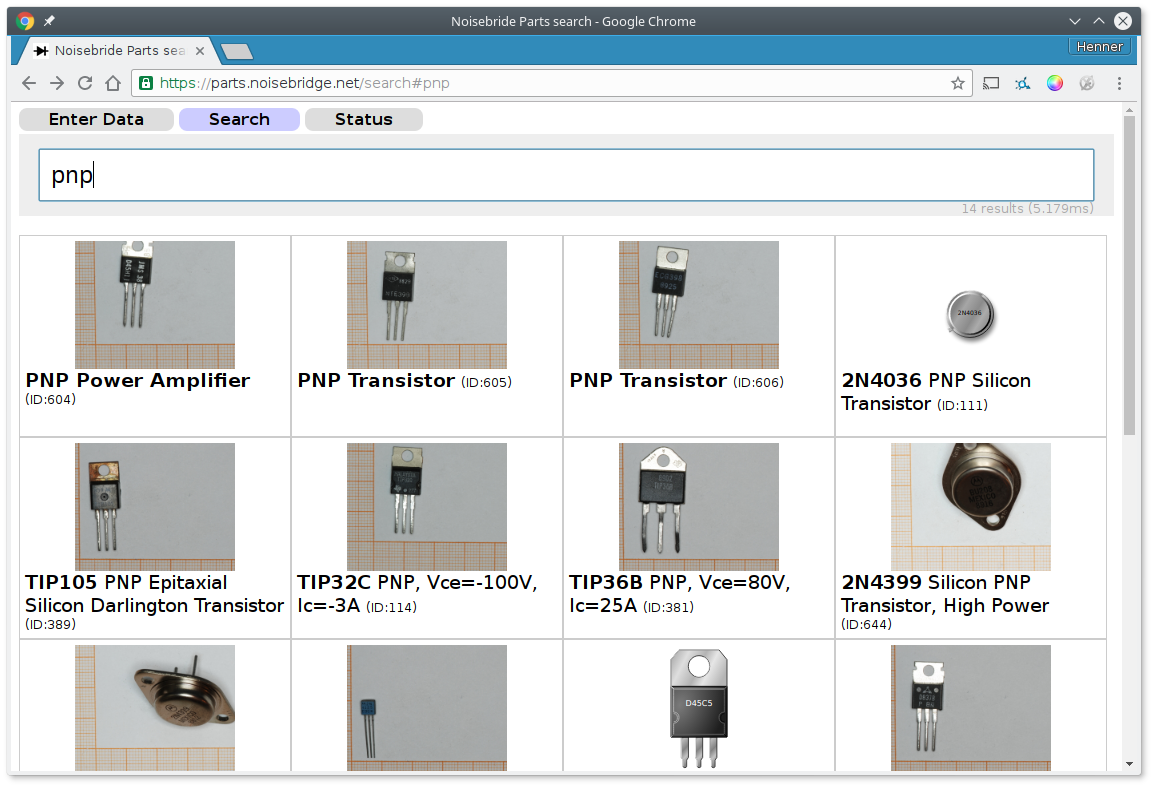Click the TIP36B PNP, Vce=80V title
1154x788 pixels.
679,594
